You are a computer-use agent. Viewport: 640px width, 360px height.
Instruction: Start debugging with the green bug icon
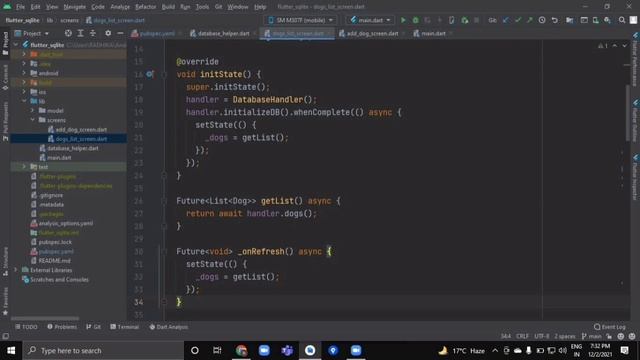coord(416,20)
